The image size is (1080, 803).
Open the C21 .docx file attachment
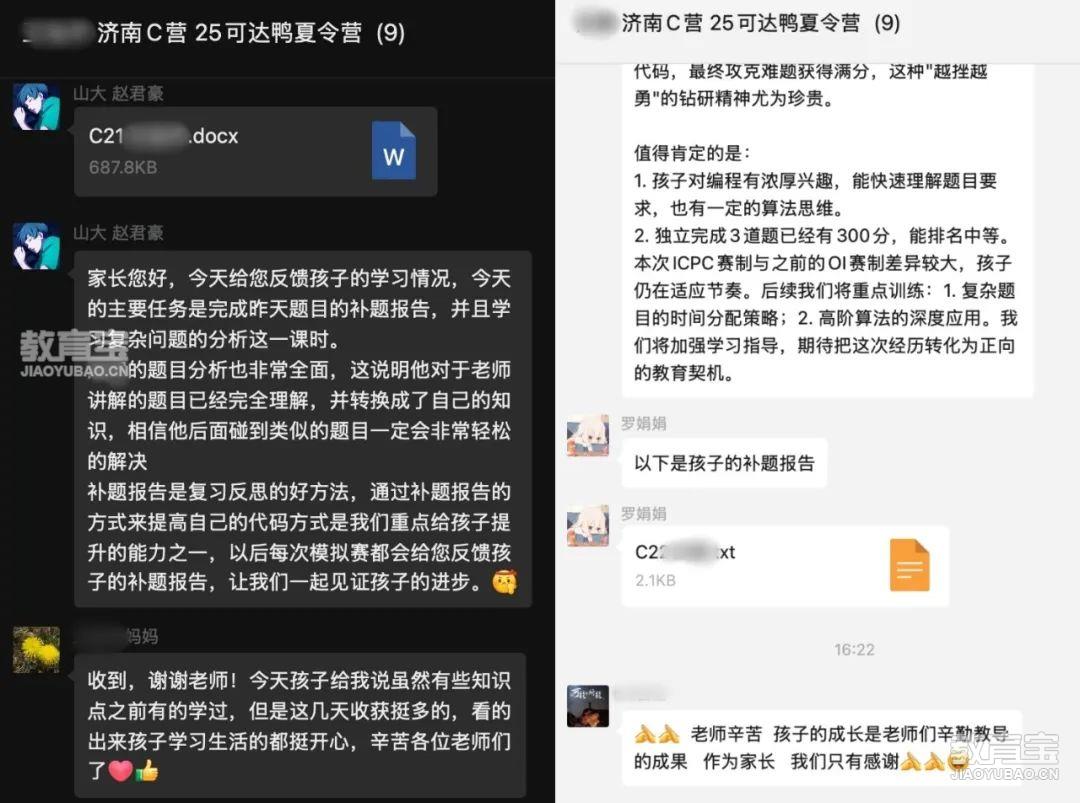coord(256,152)
